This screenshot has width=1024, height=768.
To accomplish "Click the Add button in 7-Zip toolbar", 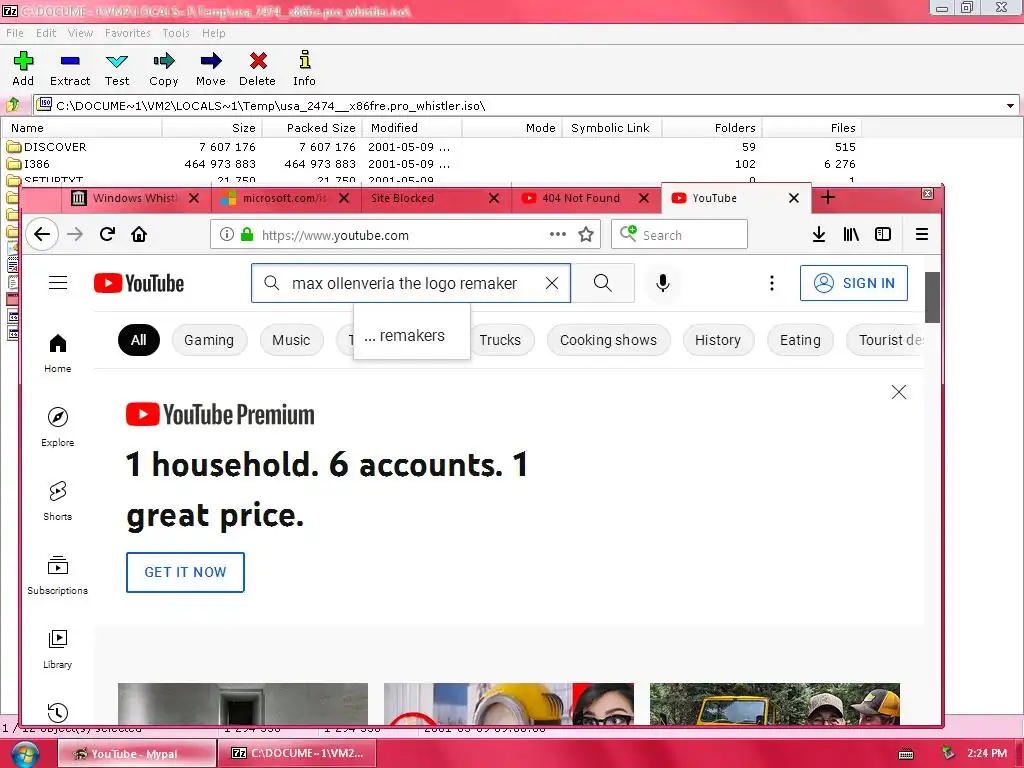I will click(23, 69).
